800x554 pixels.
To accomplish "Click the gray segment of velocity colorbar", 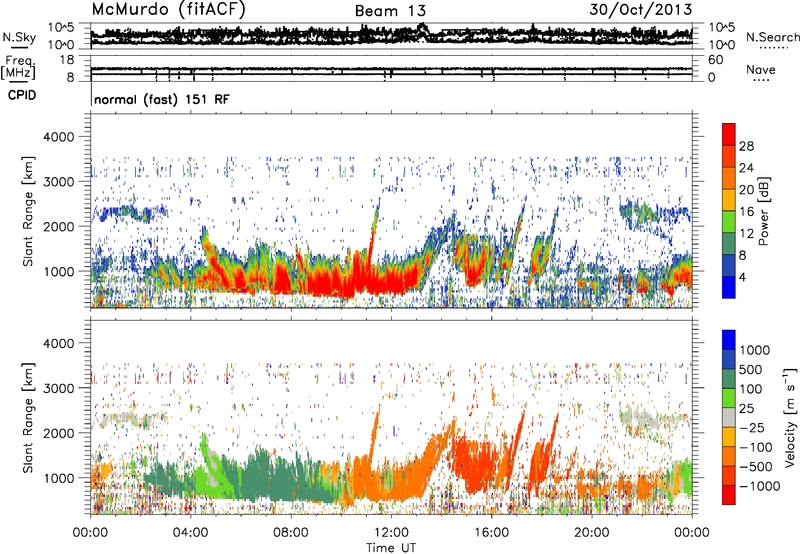I will (x=729, y=417).
